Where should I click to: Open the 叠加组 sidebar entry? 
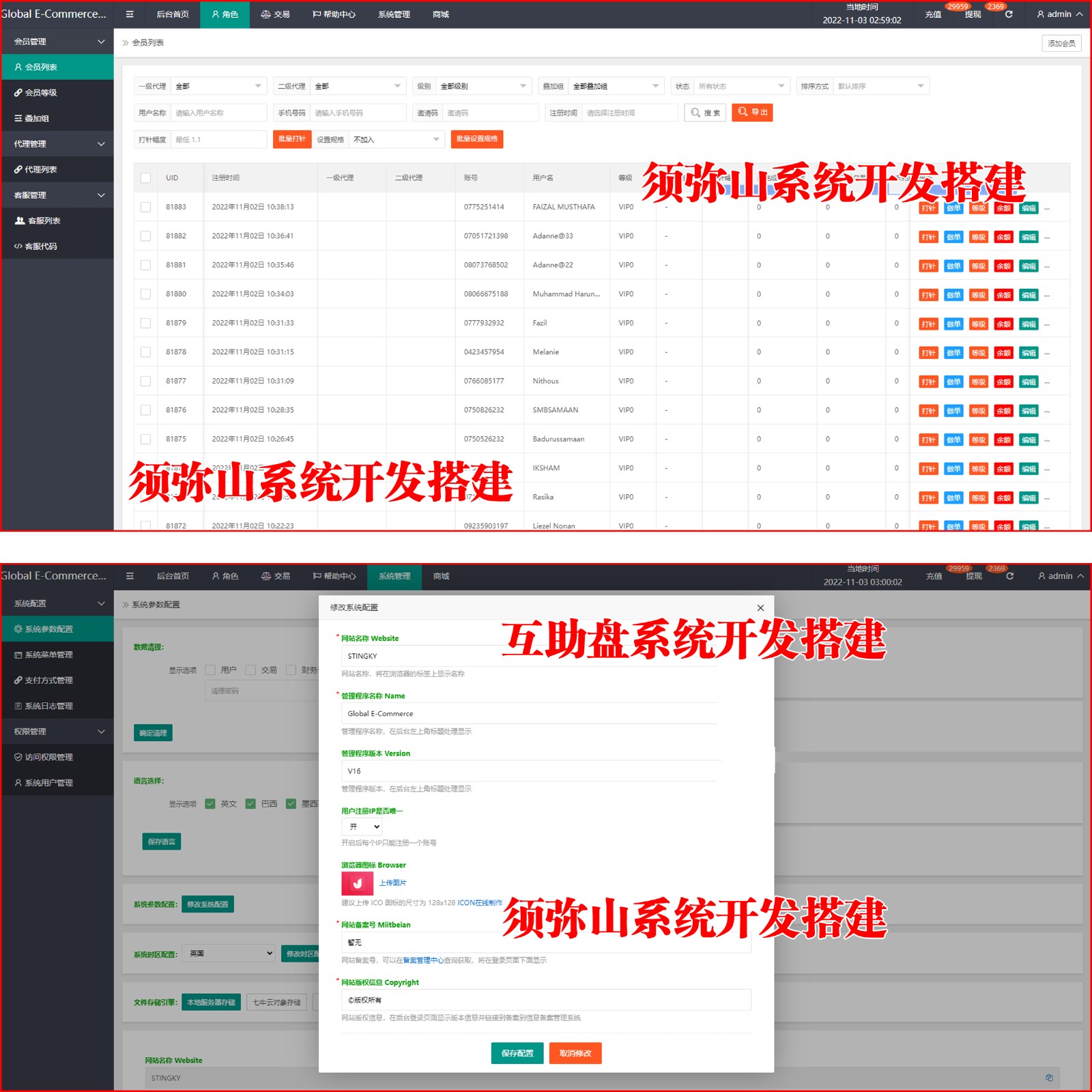click(x=36, y=119)
